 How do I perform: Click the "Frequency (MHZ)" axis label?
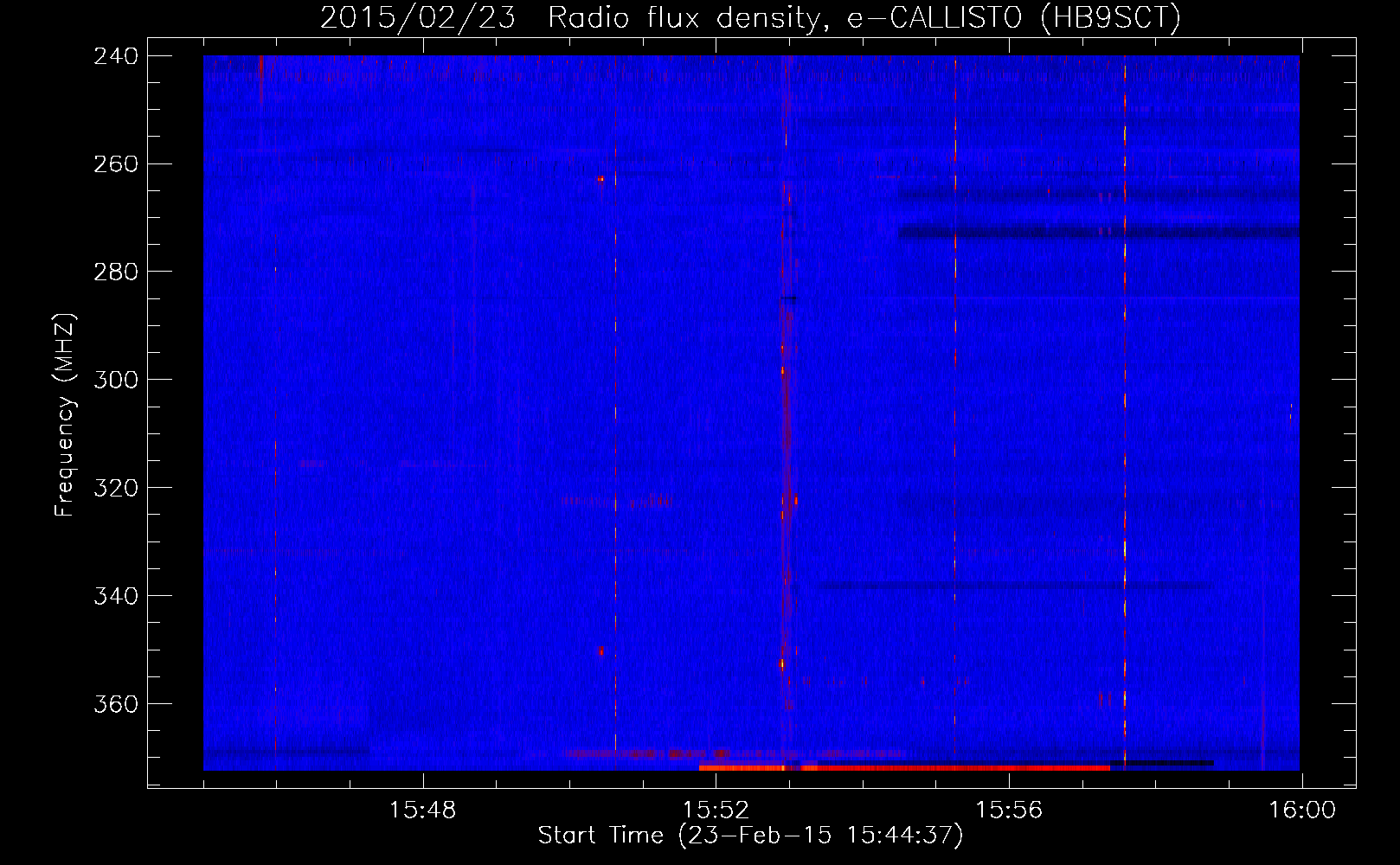pyautogui.click(x=65, y=414)
